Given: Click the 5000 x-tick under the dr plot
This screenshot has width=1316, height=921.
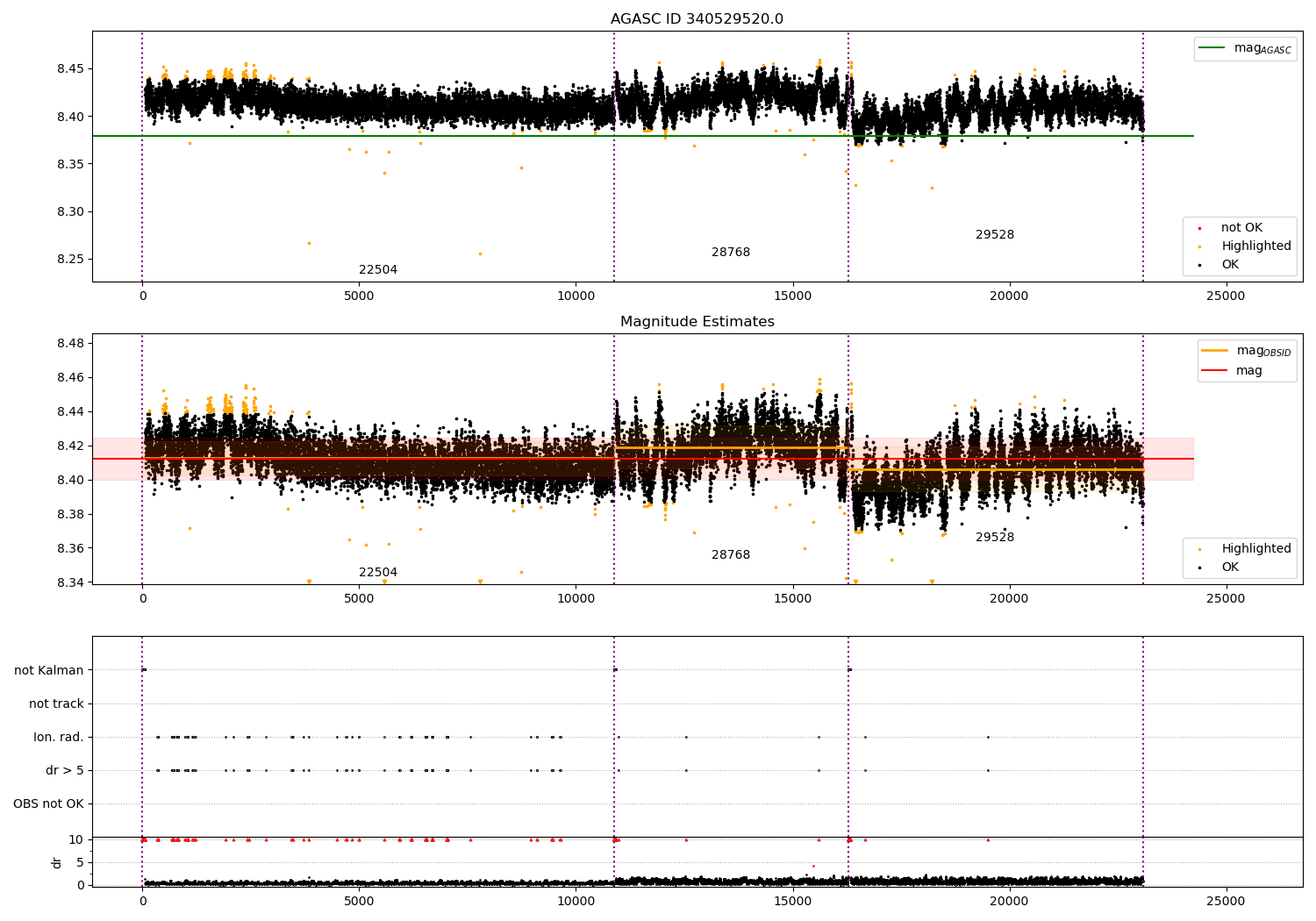Looking at the screenshot, I should pos(359,901).
